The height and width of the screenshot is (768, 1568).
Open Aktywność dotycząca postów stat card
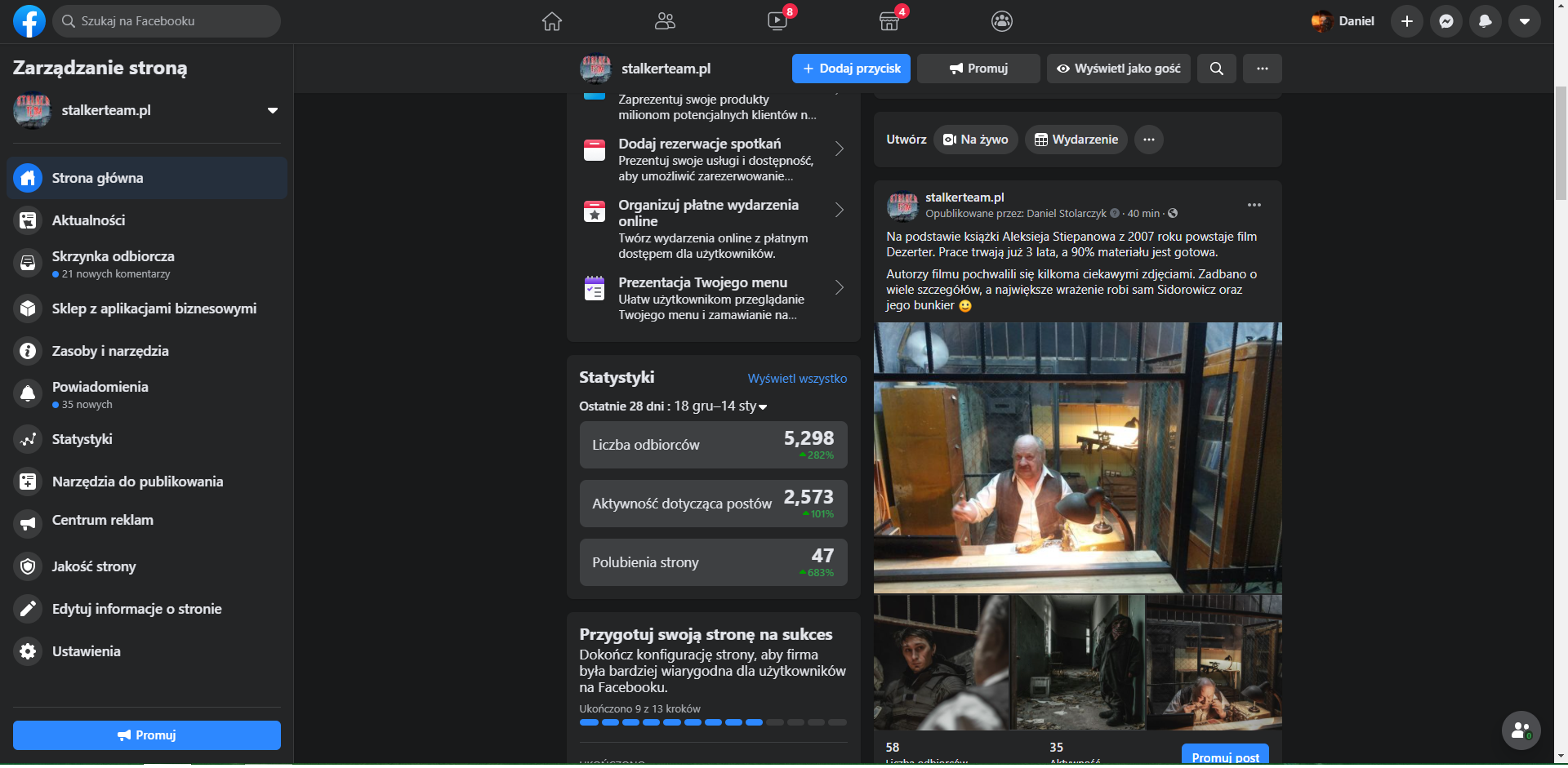pyautogui.click(x=714, y=504)
